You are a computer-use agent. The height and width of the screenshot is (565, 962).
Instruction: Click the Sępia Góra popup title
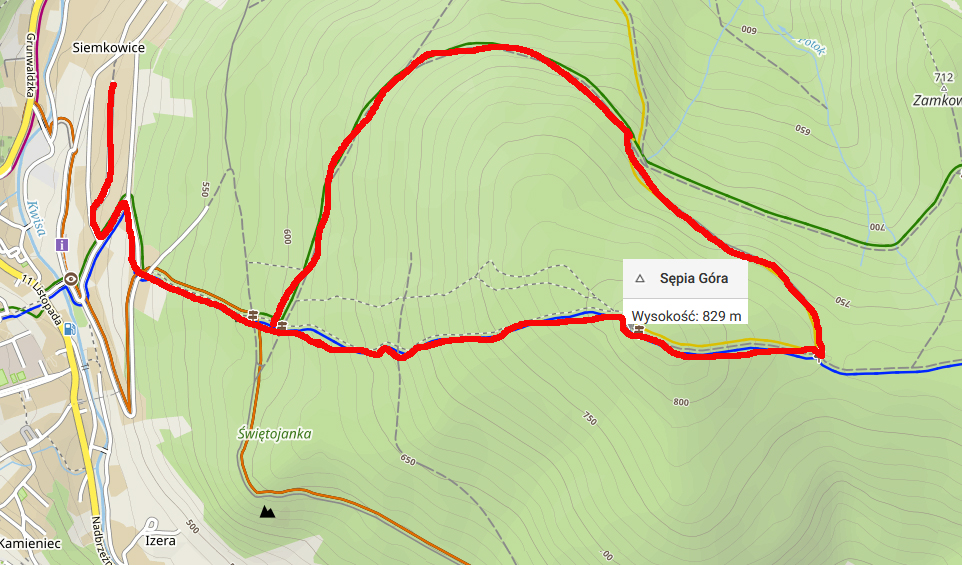[x=694, y=279]
